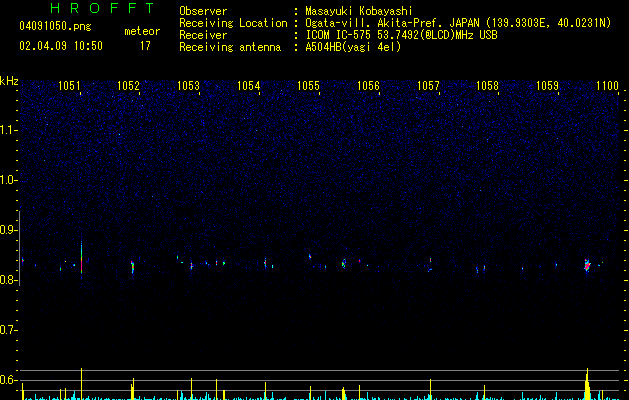This screenshot has height=400, width=629.
Task: Click the 1057 time marker
Action: [x=428, y=85]
